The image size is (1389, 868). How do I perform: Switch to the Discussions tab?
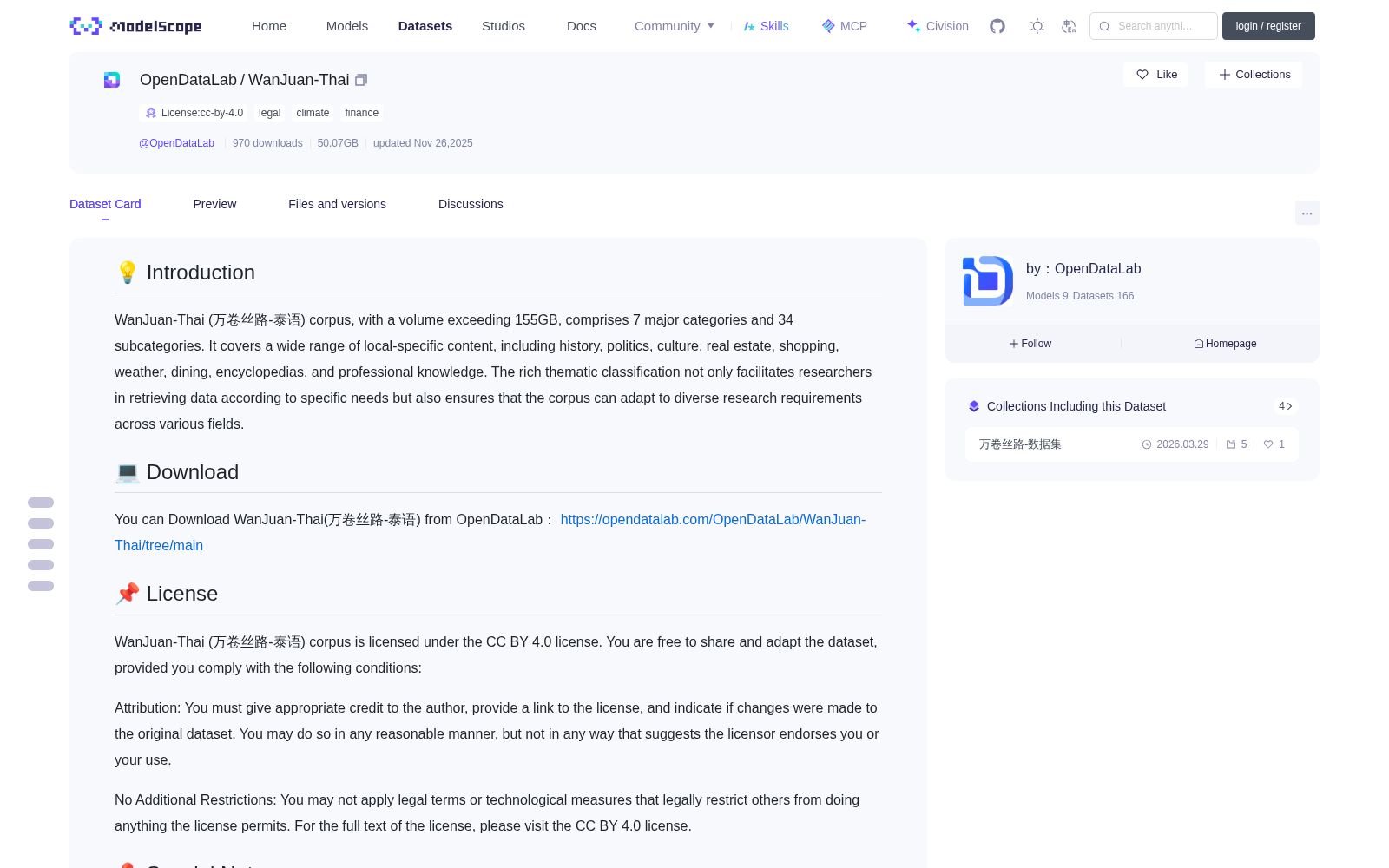coord(471,204)
